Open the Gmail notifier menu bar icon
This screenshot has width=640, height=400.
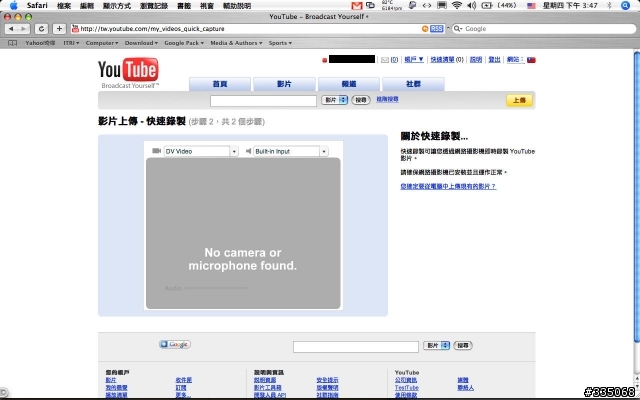357,6
